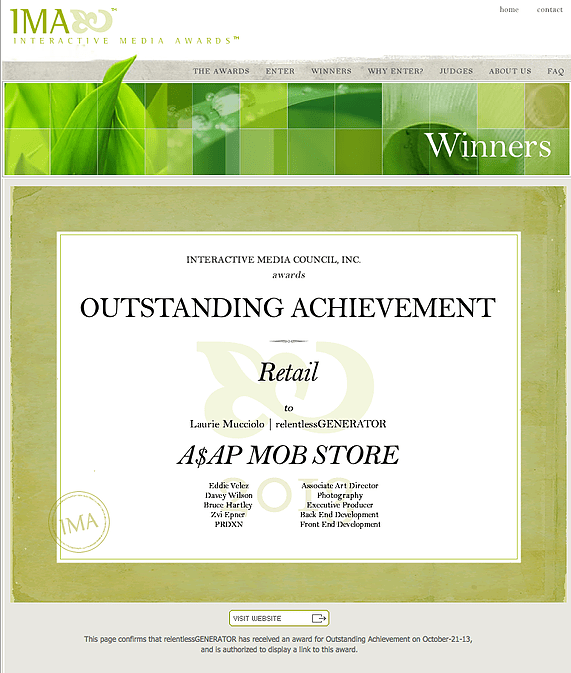Select the JUDGES menu item
The image size is (571, 673).
tap(456, 71)
